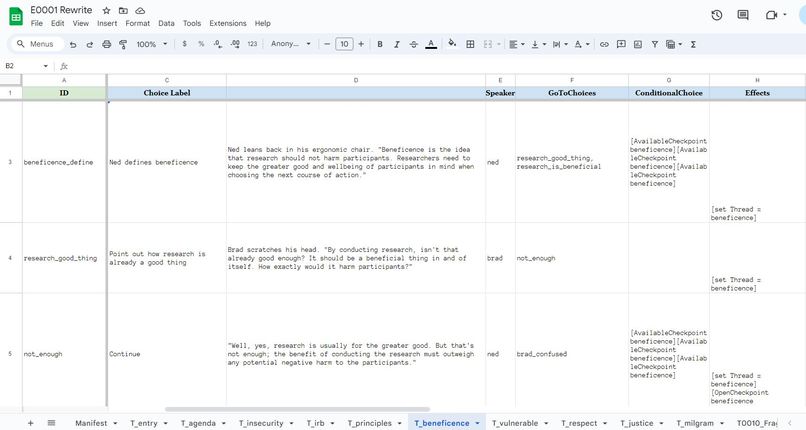Undo the last action
806x430 pixels.
pyautogui.click(x=73, y=44)
